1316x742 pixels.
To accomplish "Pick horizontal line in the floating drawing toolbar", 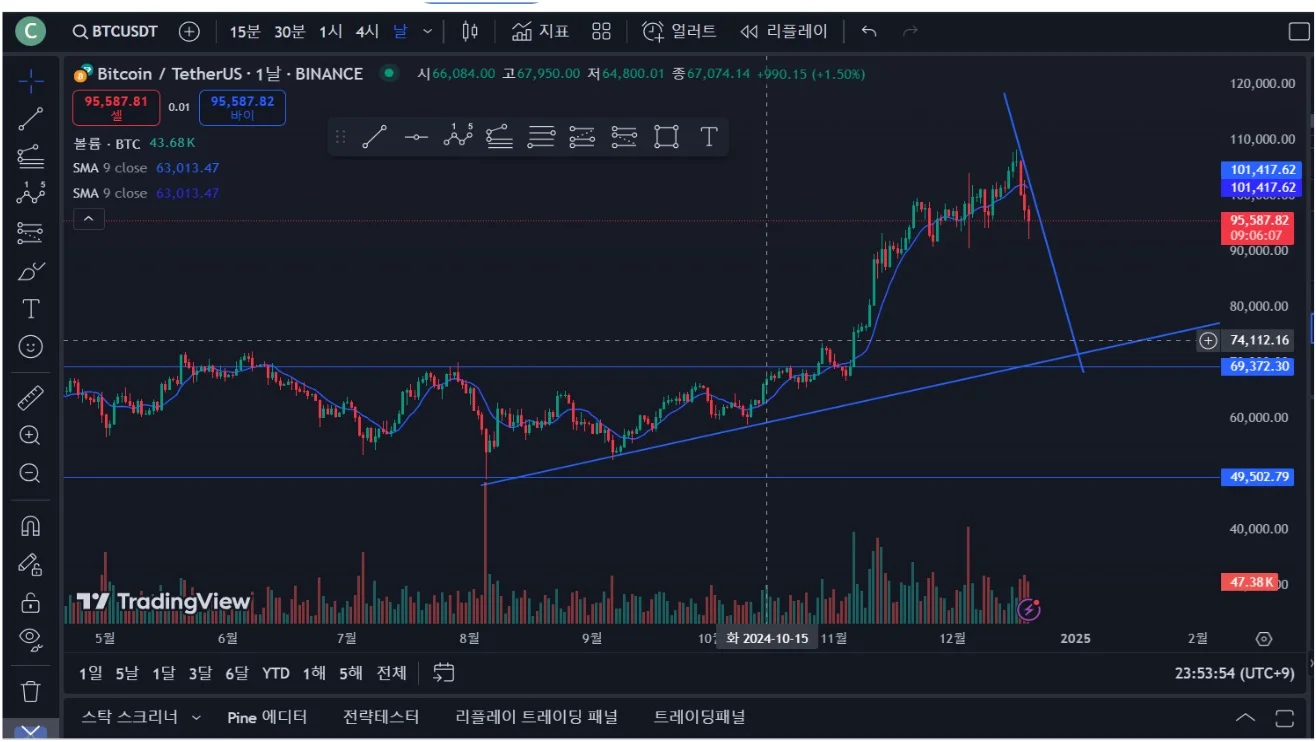I will (416, 137).
